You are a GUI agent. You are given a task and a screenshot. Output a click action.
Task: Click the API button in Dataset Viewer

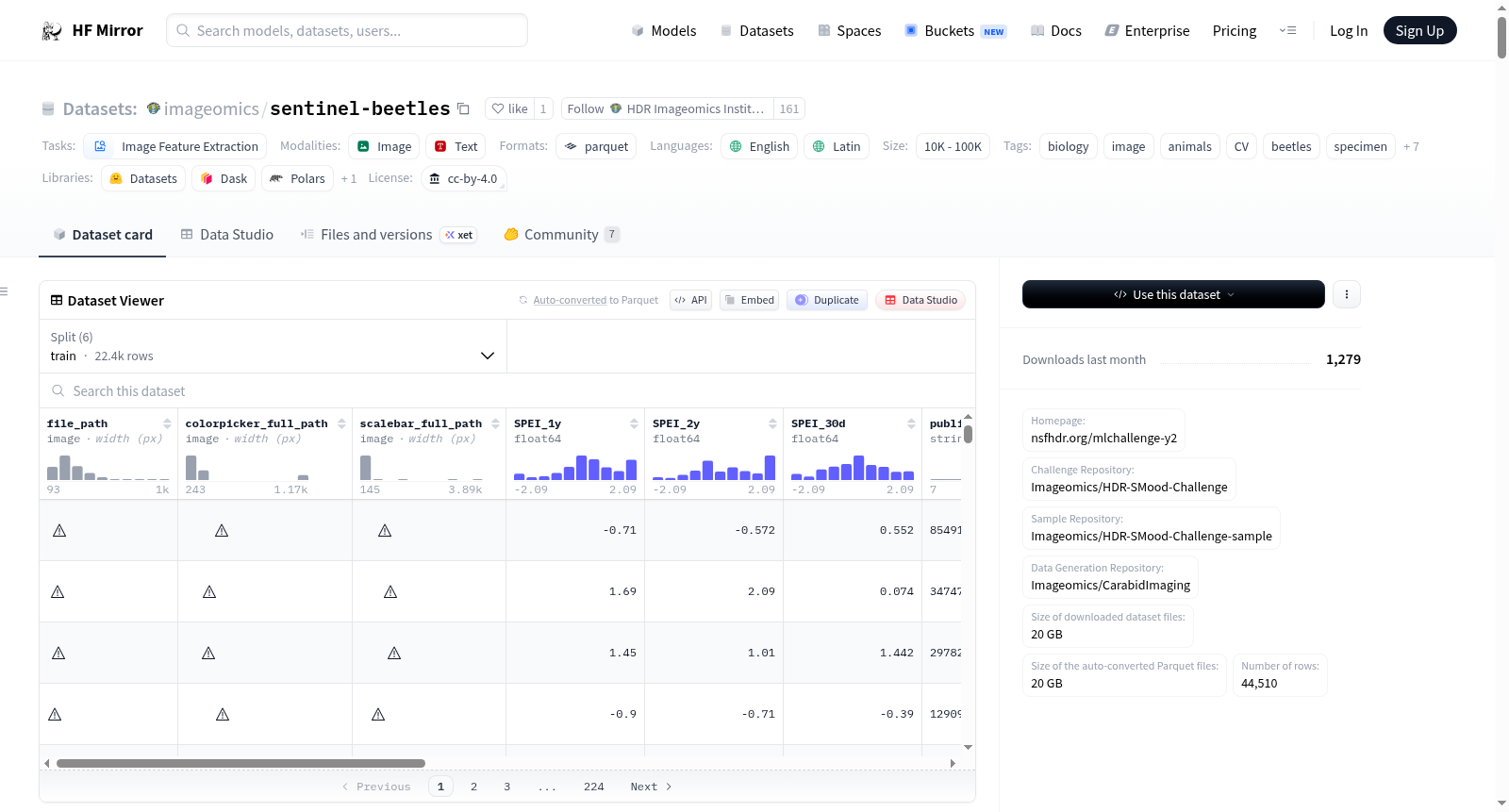point(690,300)
